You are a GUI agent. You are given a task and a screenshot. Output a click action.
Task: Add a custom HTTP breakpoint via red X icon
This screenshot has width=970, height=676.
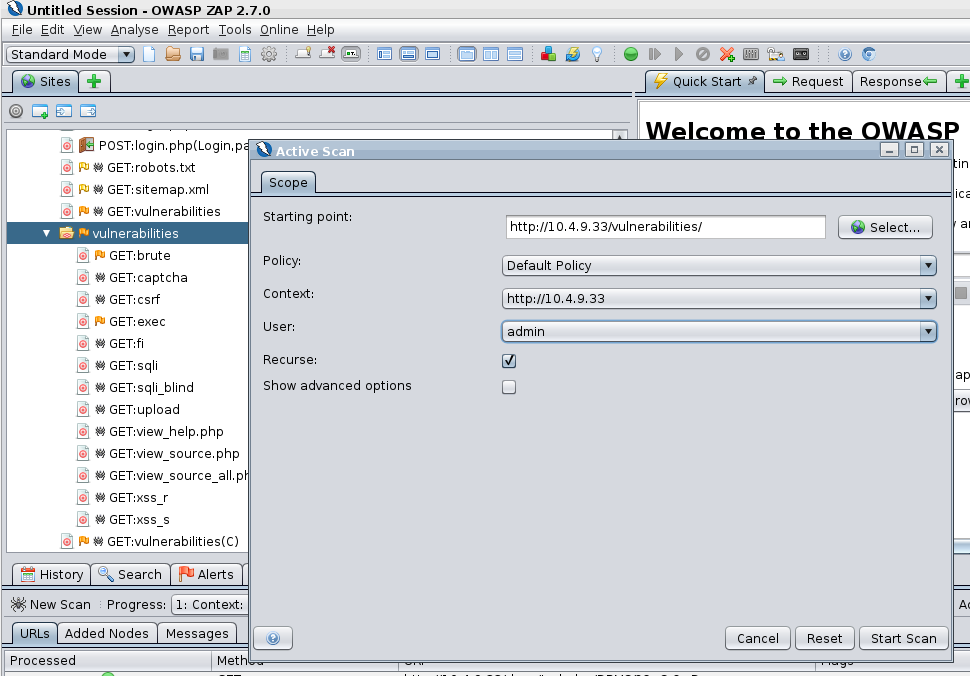(x=727, y=54)
